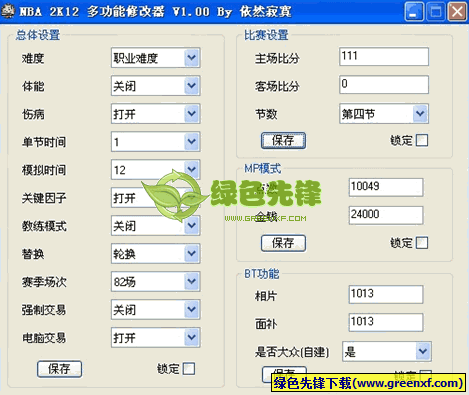
Task: Open the 教练模式 dropdown
Action: tap(192, 226)
